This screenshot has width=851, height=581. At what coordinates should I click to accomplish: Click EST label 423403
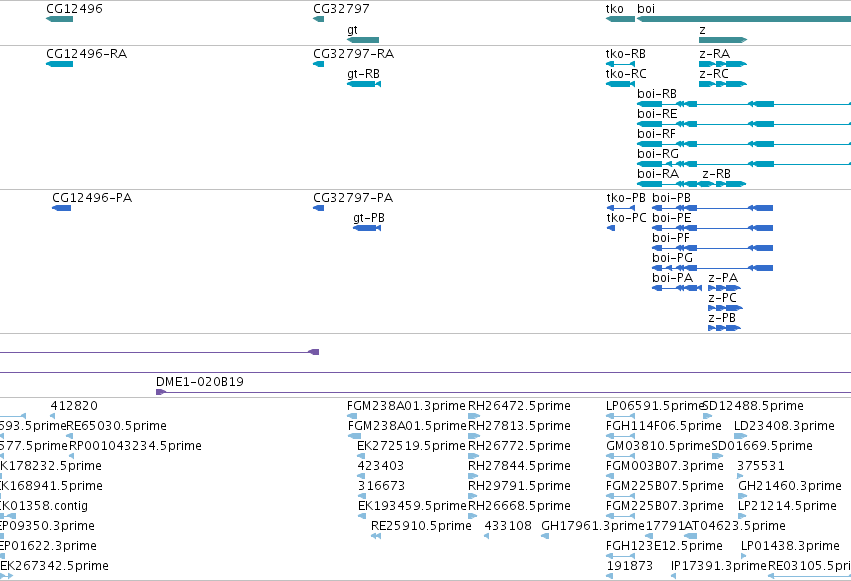(380, 466)
